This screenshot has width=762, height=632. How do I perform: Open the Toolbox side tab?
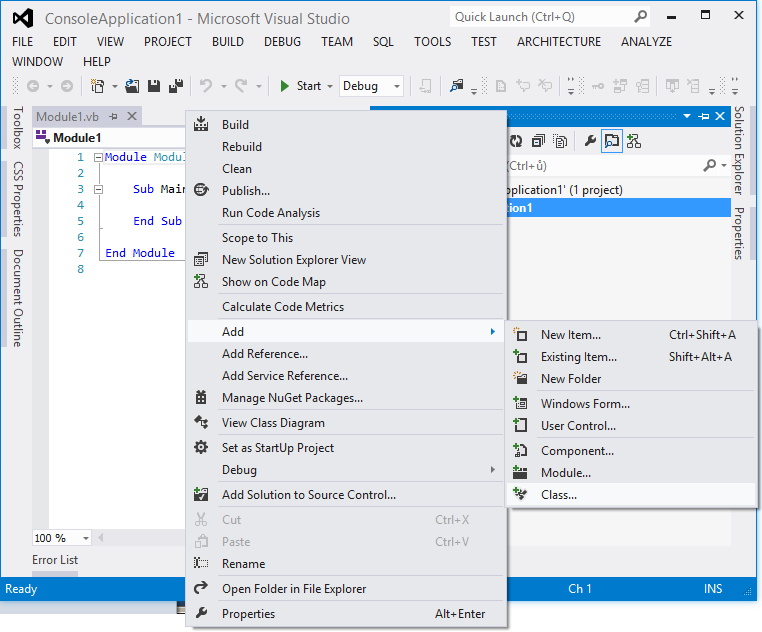[17, 128]
